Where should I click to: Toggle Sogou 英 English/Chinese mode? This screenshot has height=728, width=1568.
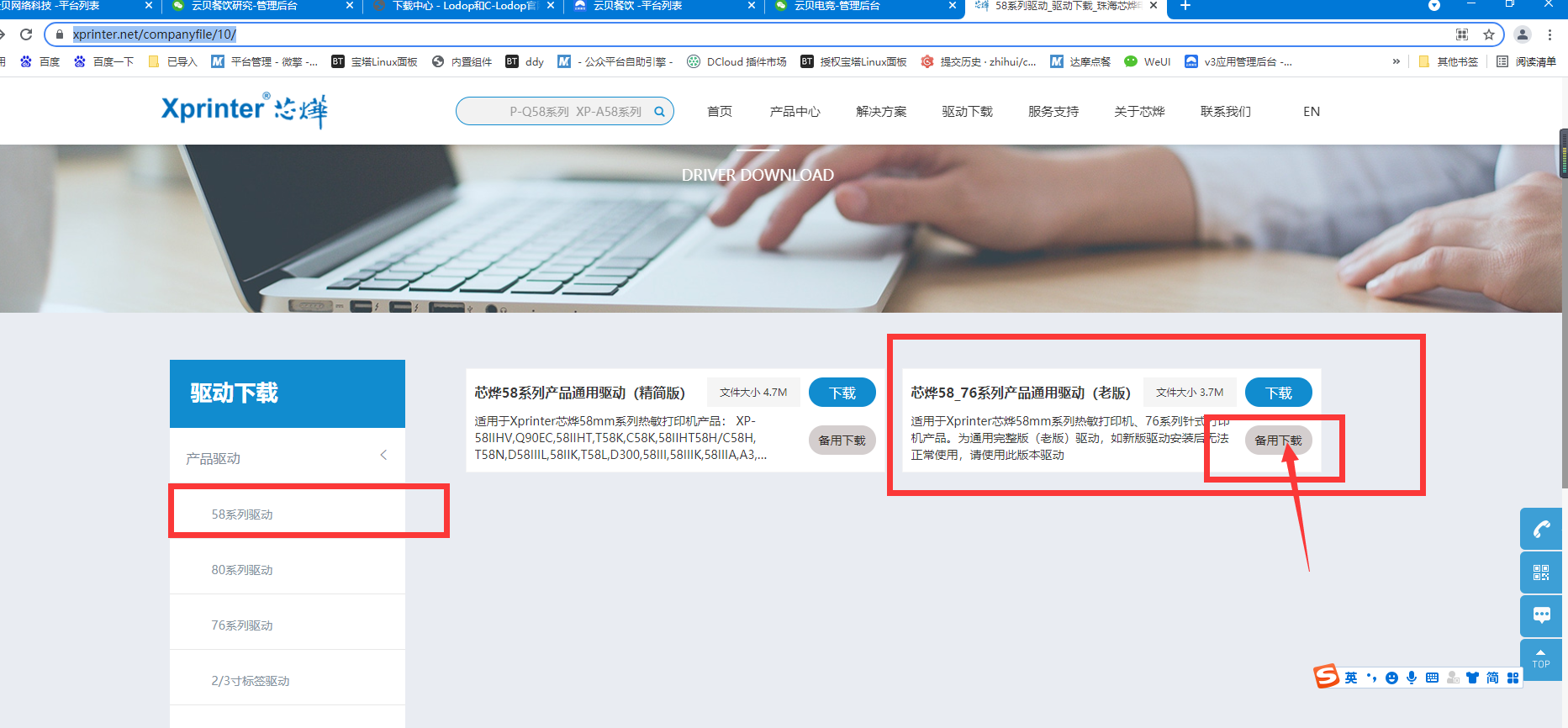(x=1351, y=678)
